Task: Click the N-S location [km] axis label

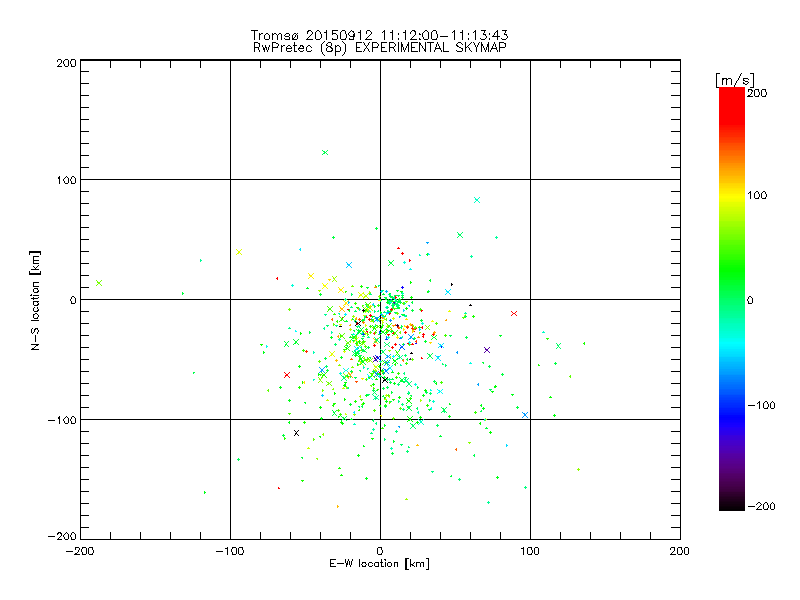Action: [35, 299]
